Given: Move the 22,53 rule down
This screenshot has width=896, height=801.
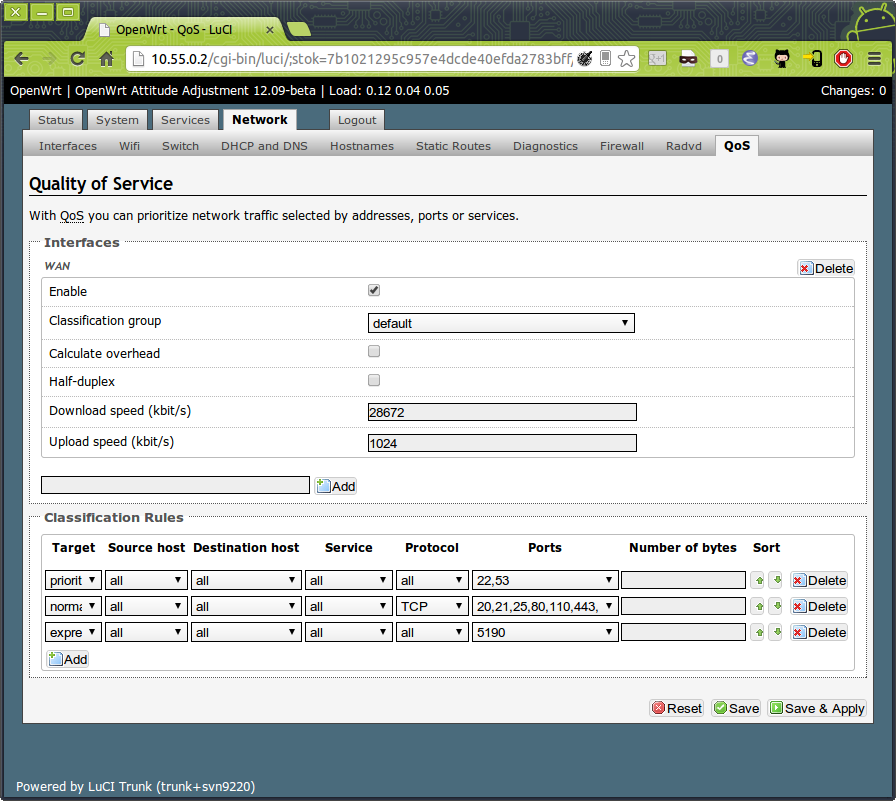Looking at the screenshot, I should [x=777, y=580].
